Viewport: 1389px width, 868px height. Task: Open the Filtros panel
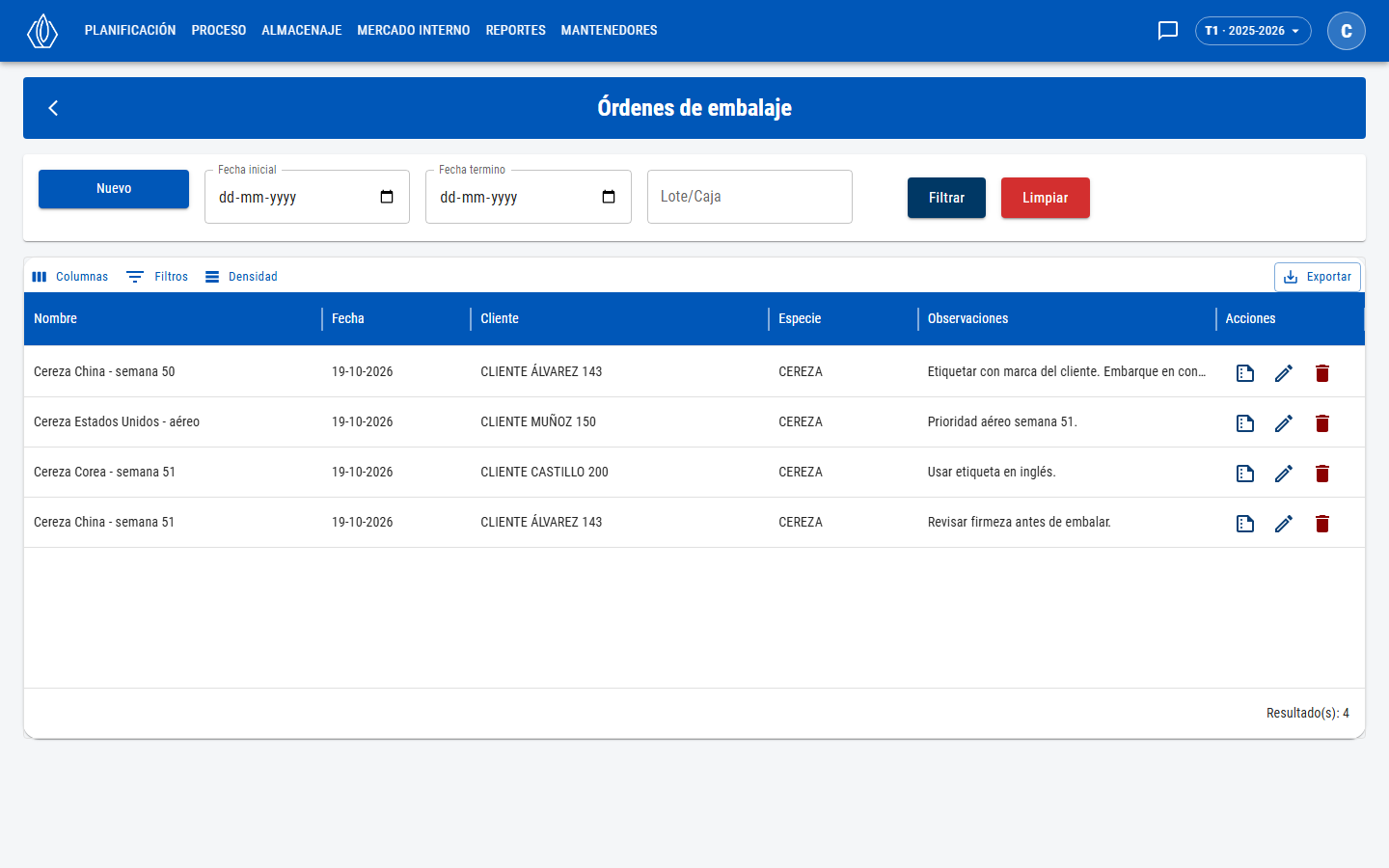point(157,277)
